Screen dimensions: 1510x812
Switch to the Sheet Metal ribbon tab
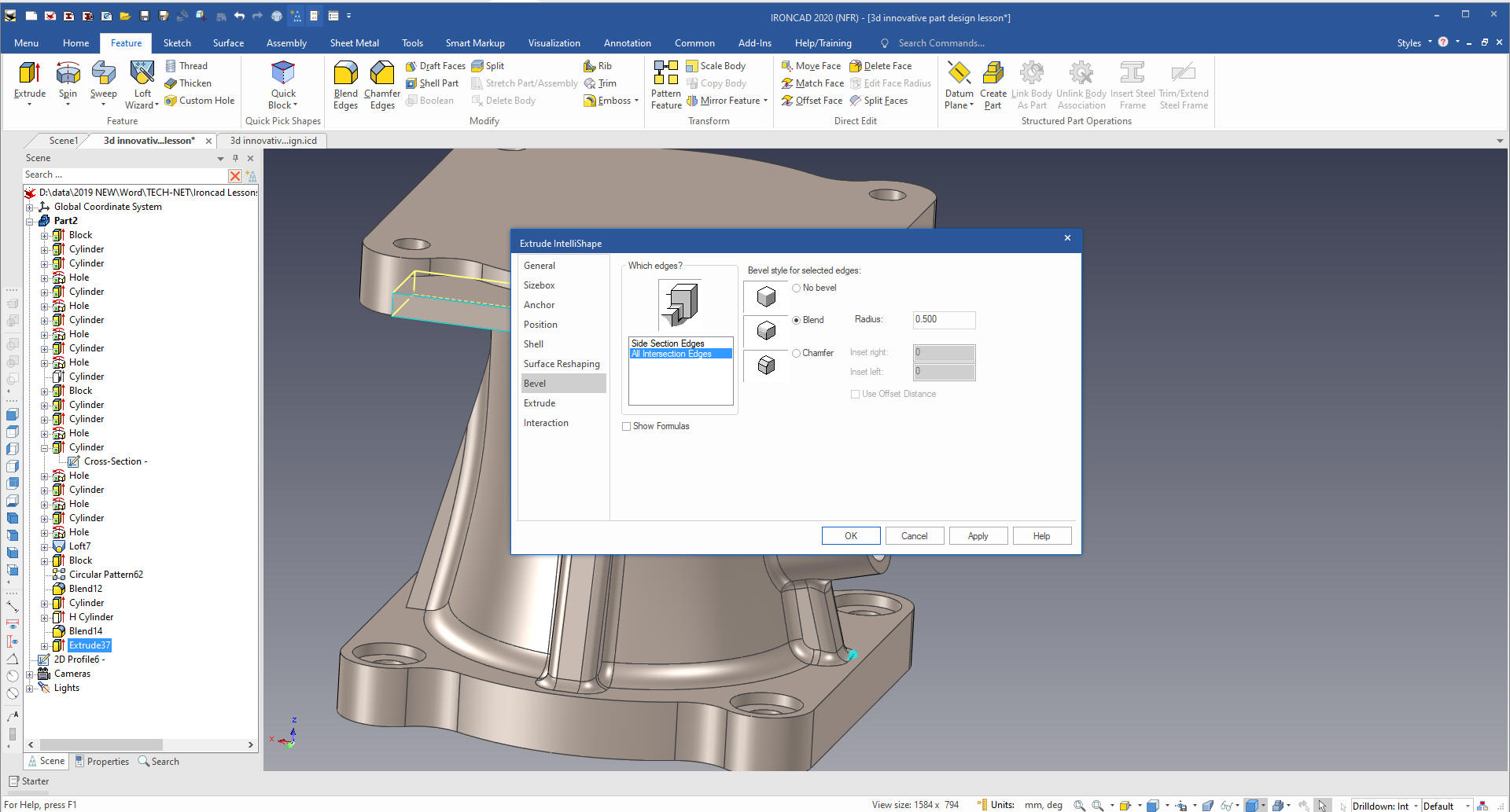click(x=354, y=43)
